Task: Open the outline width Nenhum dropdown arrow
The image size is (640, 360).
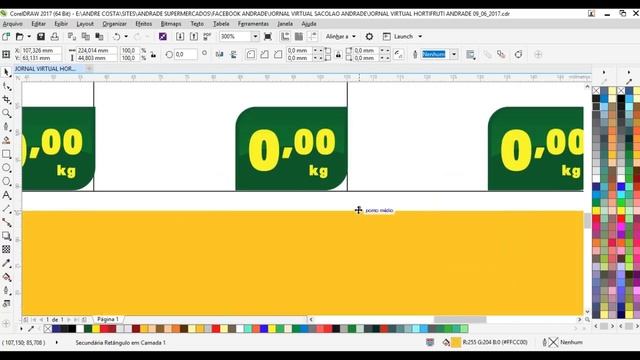Action: click(453, 54)
